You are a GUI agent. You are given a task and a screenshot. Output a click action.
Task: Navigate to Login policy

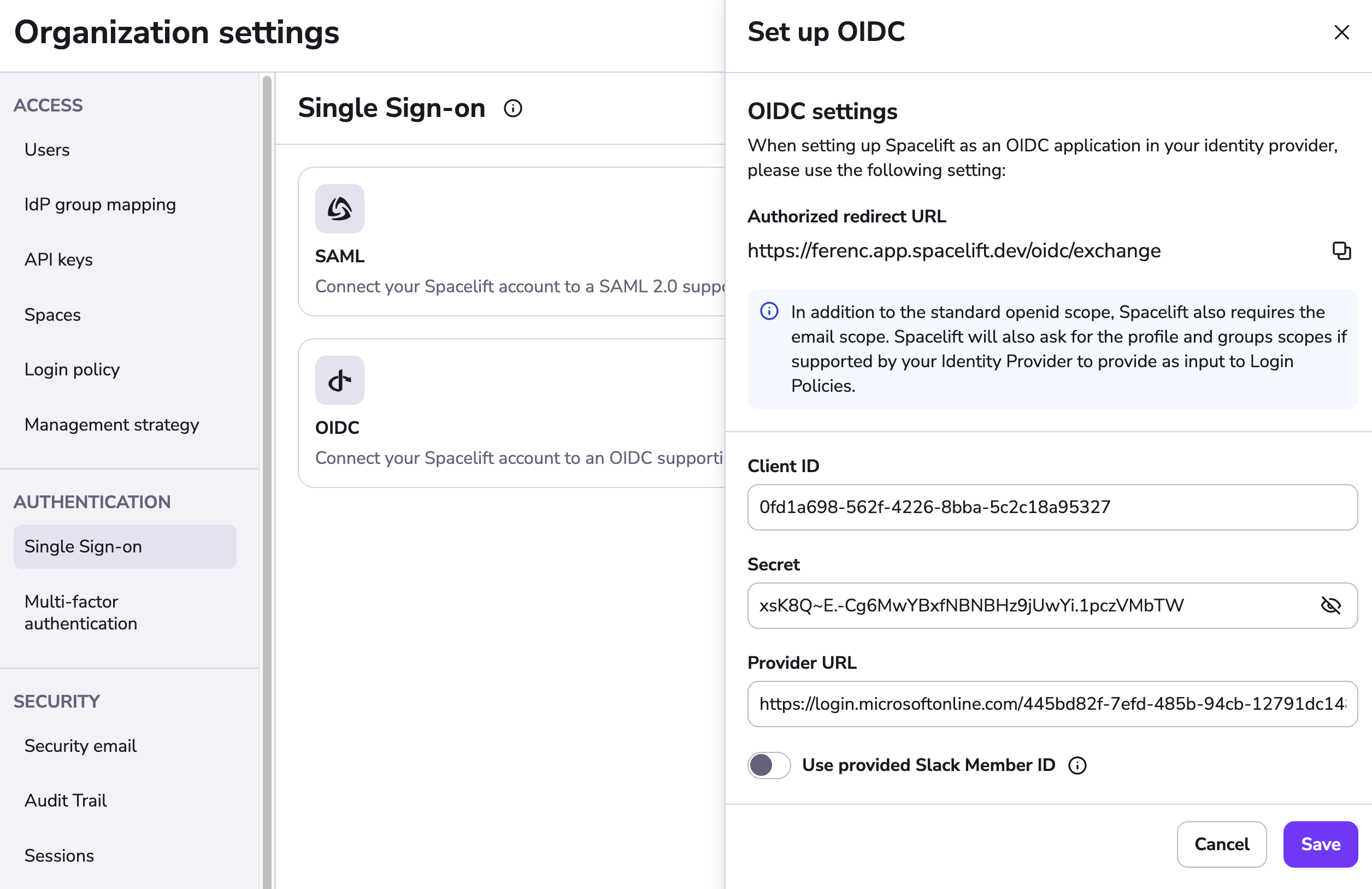point(72,369)
